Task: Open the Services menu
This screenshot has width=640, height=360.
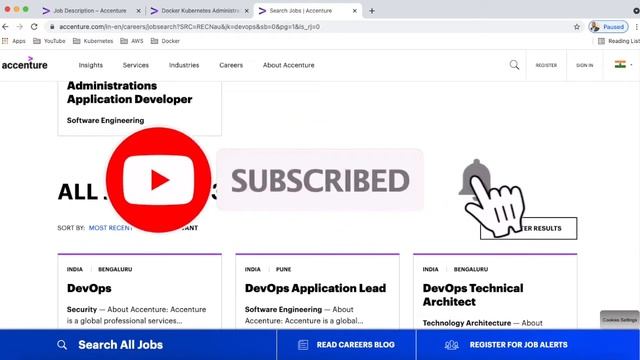Action: (136, 65)
